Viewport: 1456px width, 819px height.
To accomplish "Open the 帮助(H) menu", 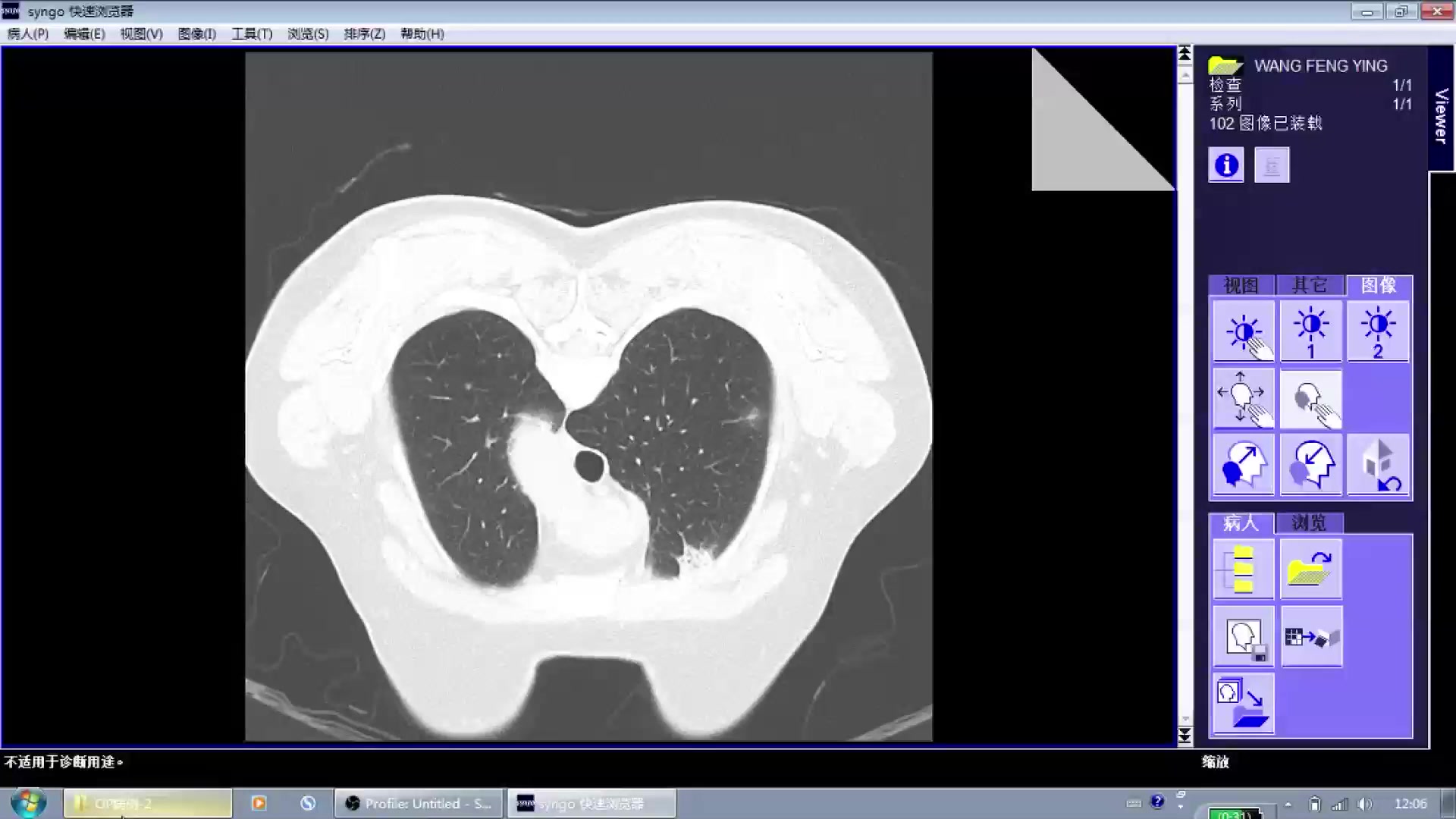I will click(x=422, y=34).
